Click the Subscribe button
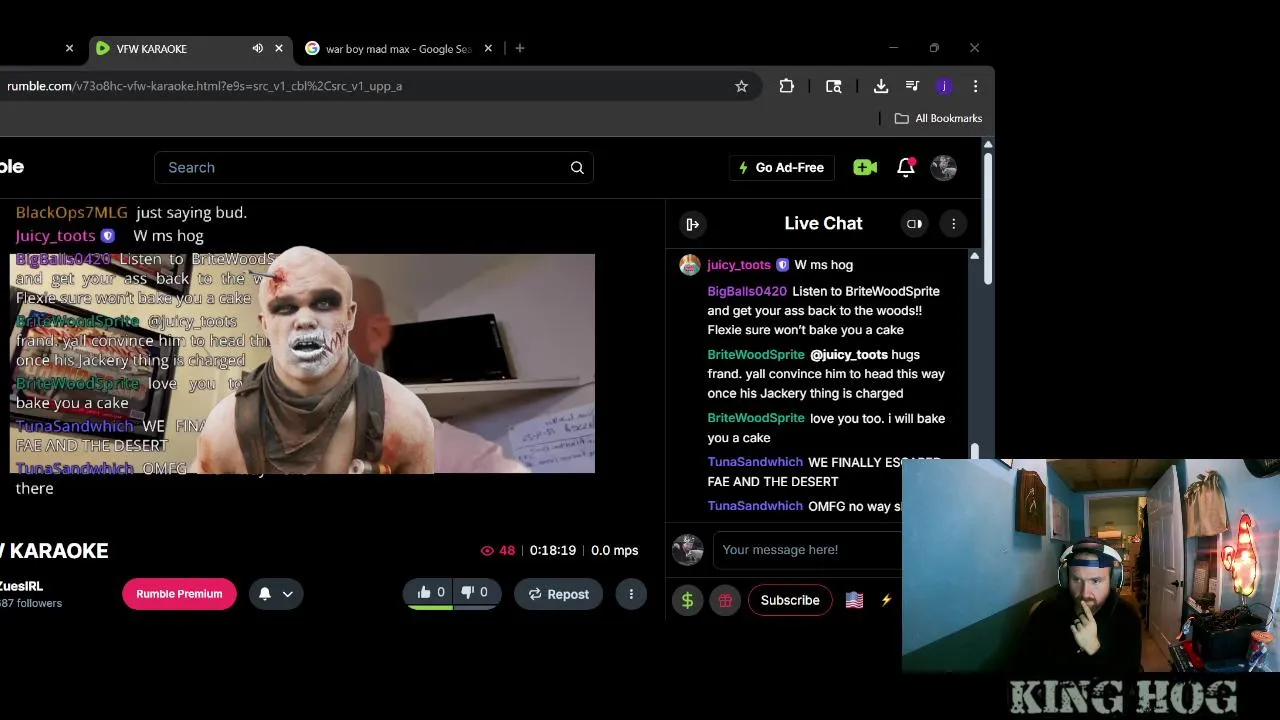Image resolution: width=1280 pixels, height=720 pixels. pos(790,600)
